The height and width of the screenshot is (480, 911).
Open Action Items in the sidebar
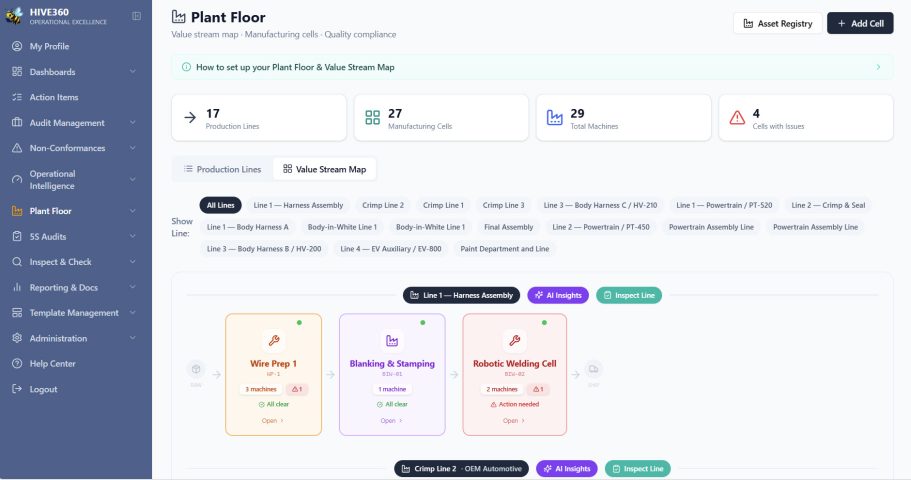[x=53, y=97]
